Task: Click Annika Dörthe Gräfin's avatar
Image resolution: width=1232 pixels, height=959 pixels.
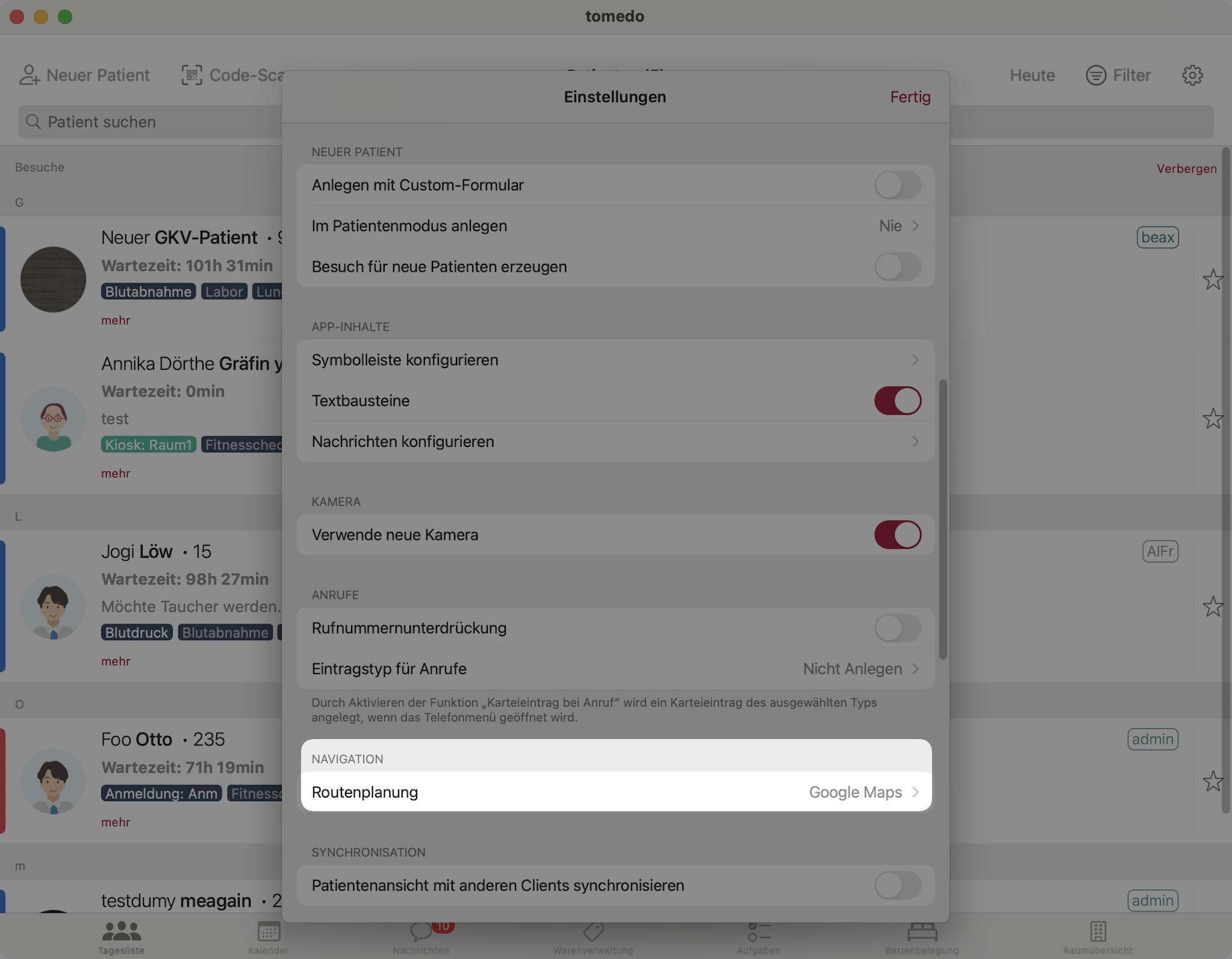Action: pos(54,419)
